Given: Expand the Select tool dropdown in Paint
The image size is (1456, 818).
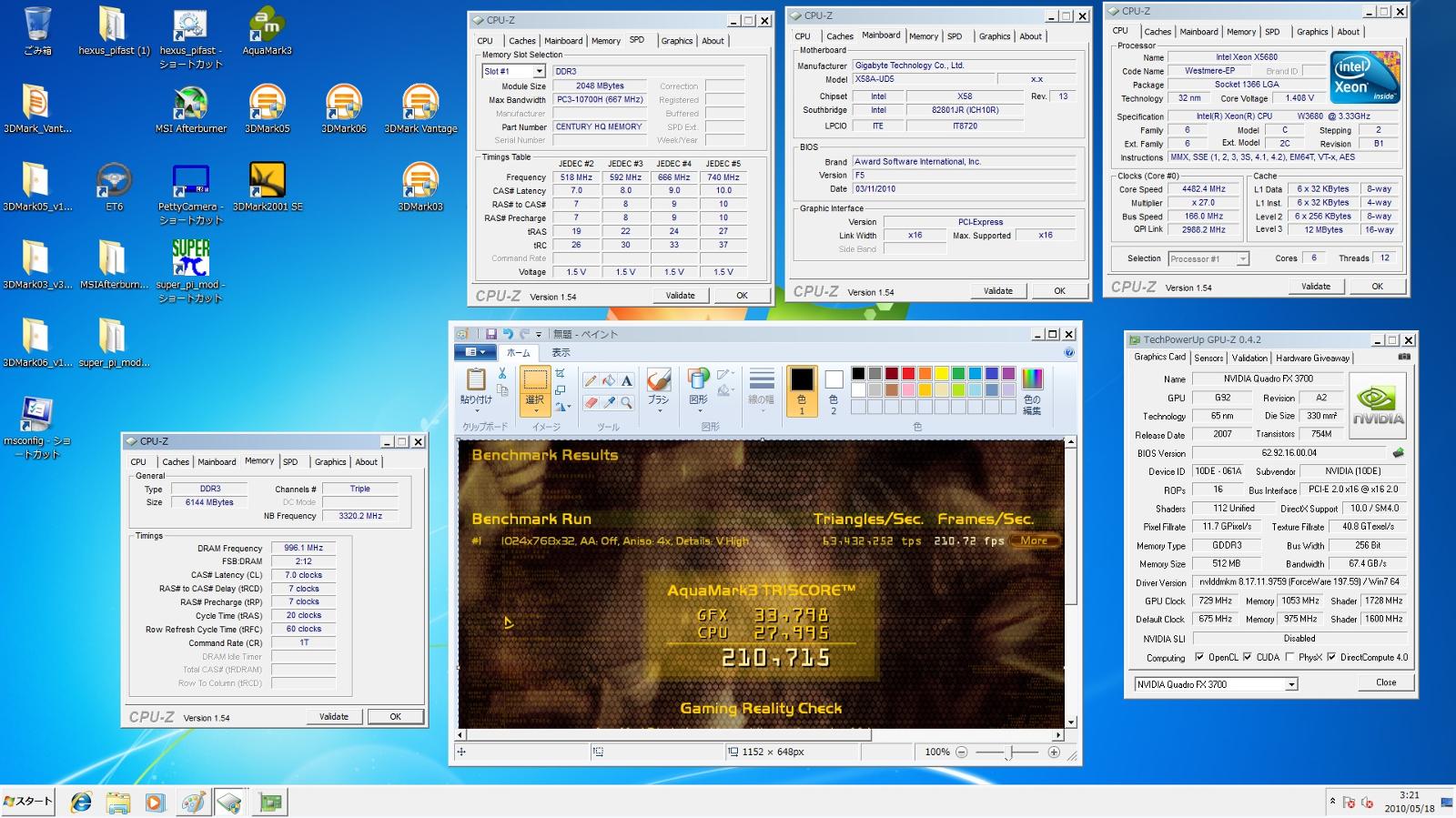Looking at the screenshot, I should pyautogui.click(x=535, y=411).
